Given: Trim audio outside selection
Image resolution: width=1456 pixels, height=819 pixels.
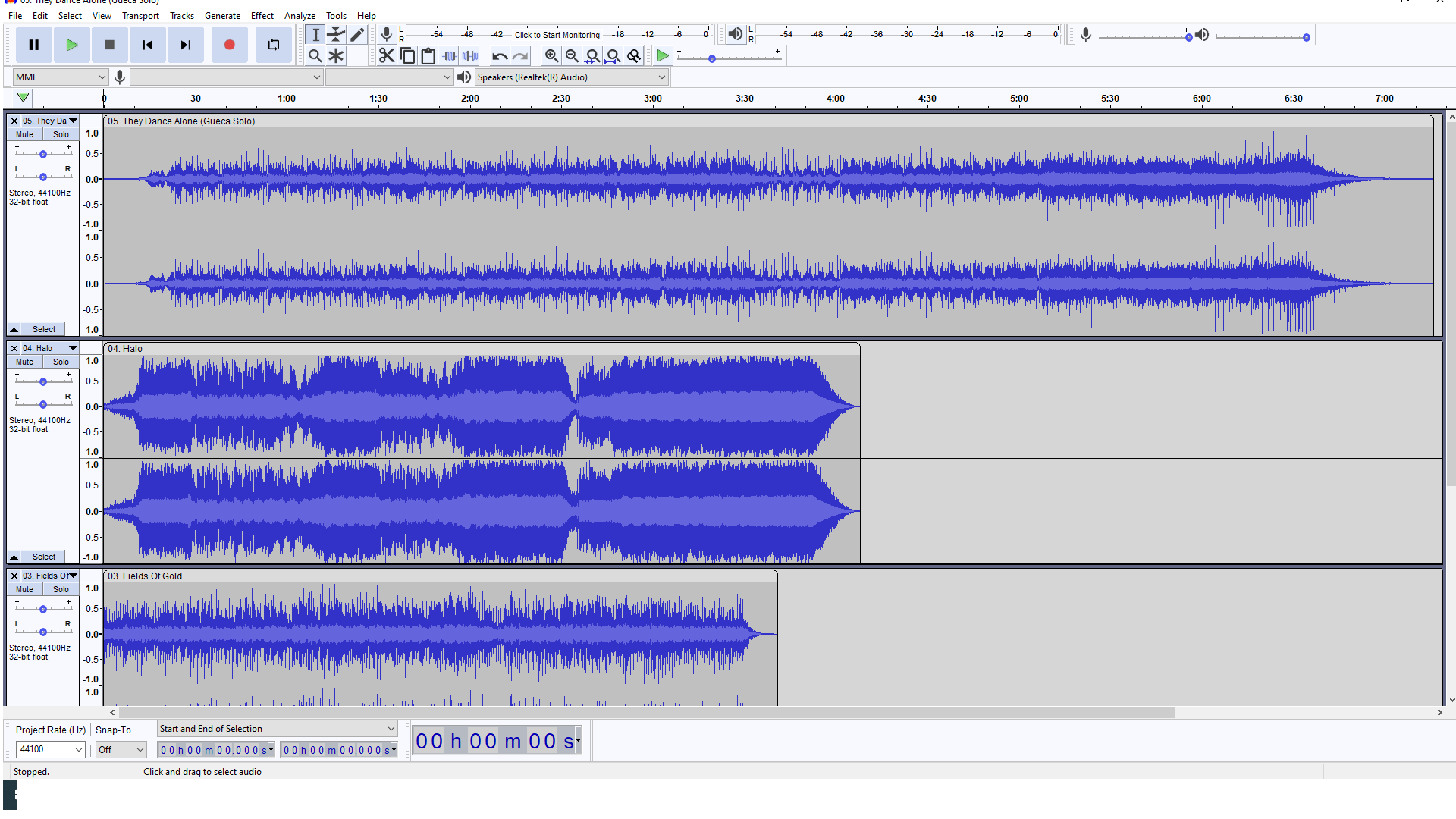Looking at the screenshot, I should pos(449,55).
